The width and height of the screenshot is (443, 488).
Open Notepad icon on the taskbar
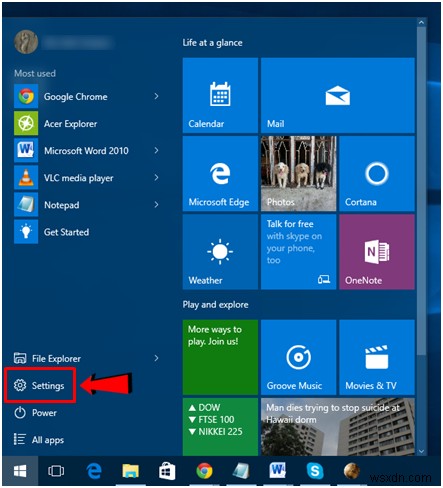(x=241, y=471)
